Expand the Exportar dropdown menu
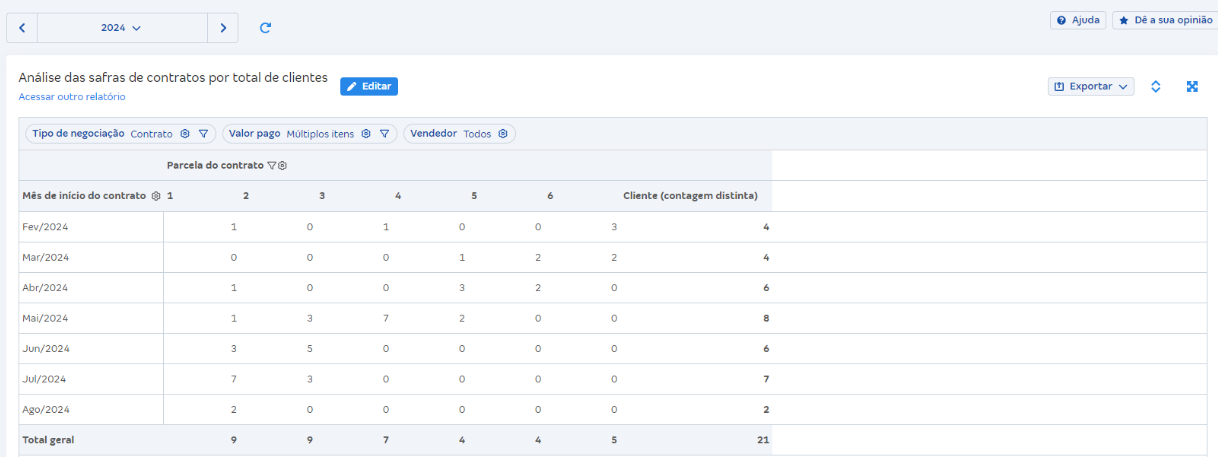The image size is (1218, 457). [x=1091, y=87]
